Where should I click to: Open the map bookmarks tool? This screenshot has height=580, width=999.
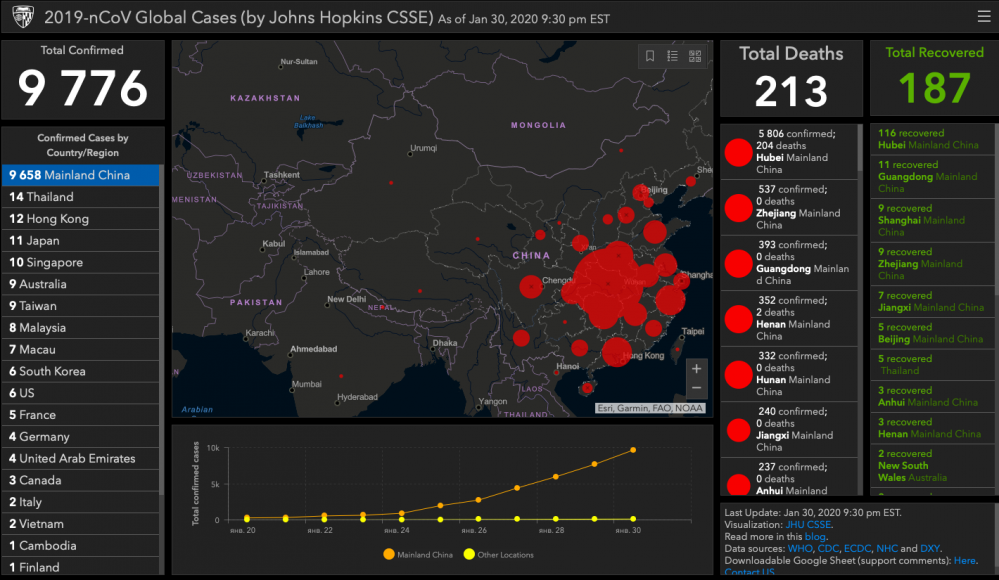click(650, 56)
